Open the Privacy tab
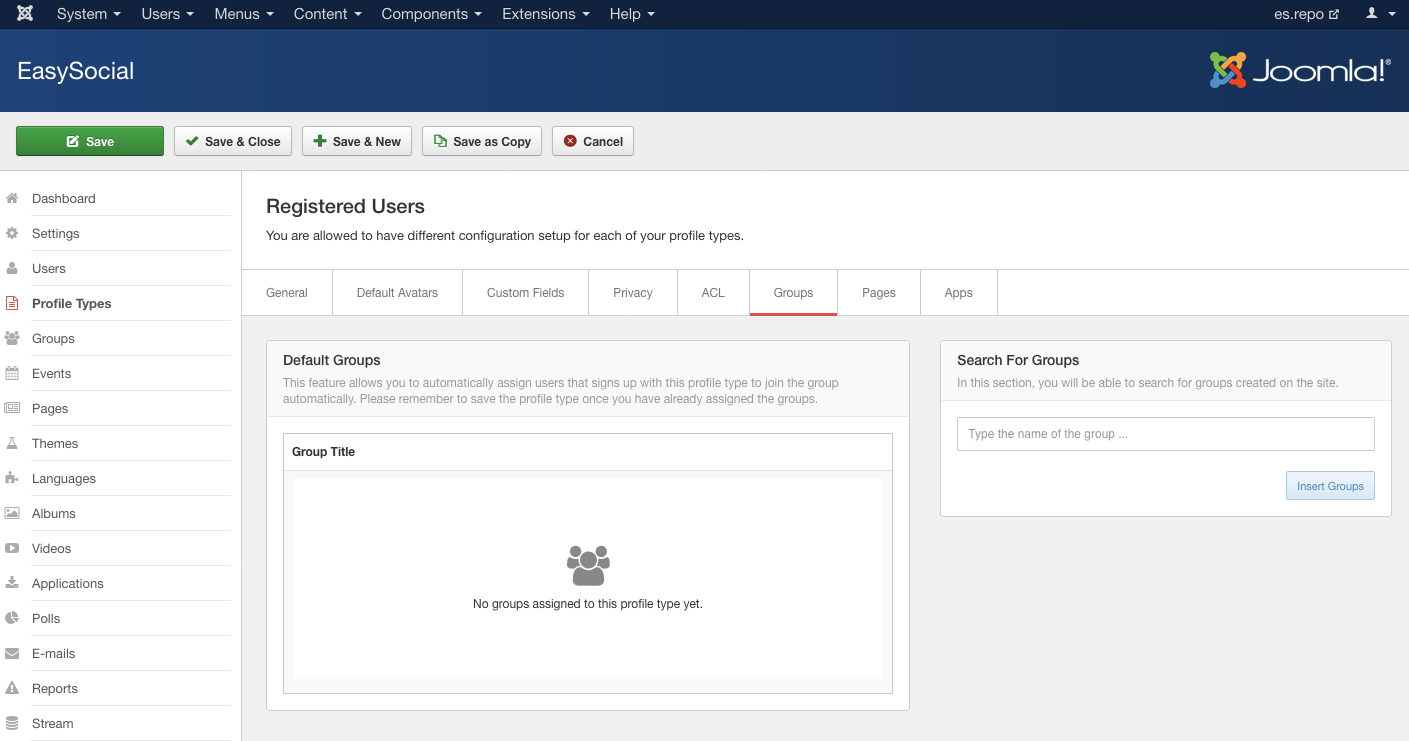Image resolution: width=1409 pixels, height=741 pixels. coord(633,293)
